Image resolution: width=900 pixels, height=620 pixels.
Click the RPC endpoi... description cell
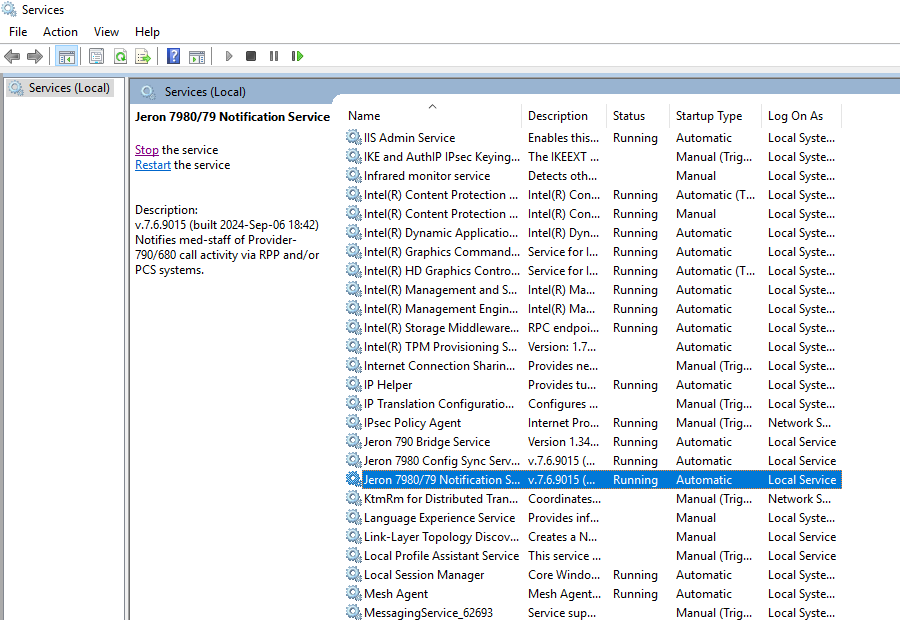click(x=563, y=328)
